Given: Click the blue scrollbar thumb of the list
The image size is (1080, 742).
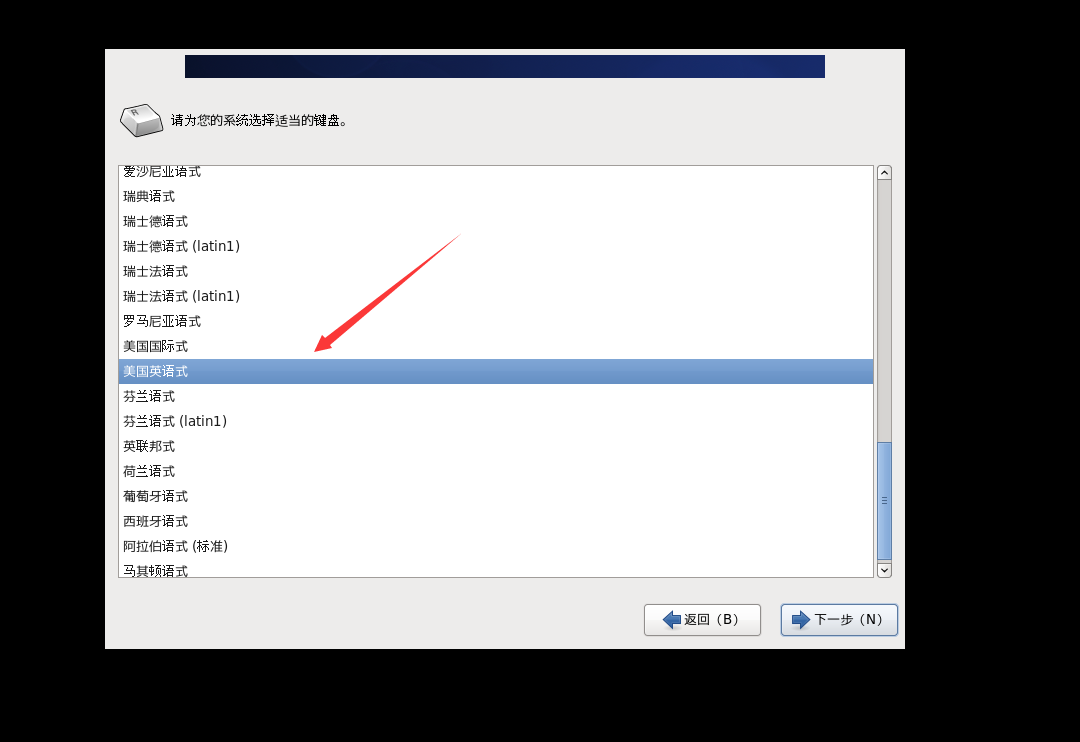Looking at the screenshot, I should tap(884, 501).
